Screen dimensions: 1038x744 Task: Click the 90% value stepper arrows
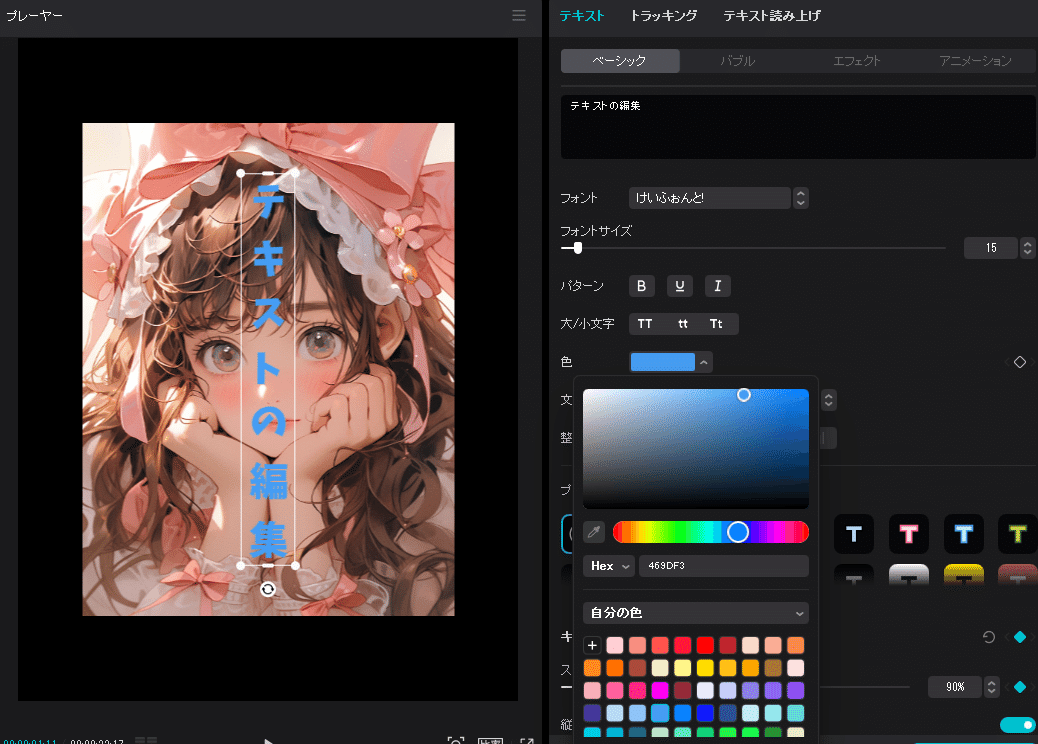tap(991, 687)
